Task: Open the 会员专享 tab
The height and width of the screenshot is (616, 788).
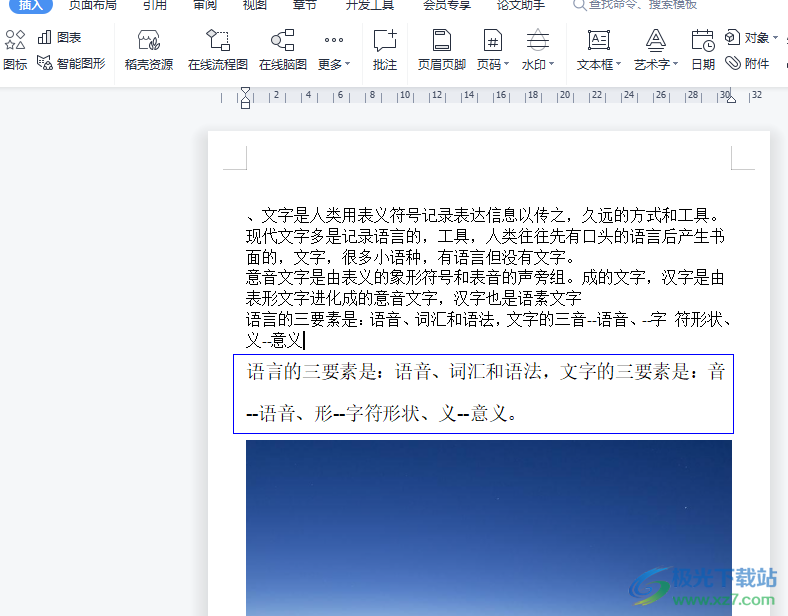Action: (x=446, y=5)
